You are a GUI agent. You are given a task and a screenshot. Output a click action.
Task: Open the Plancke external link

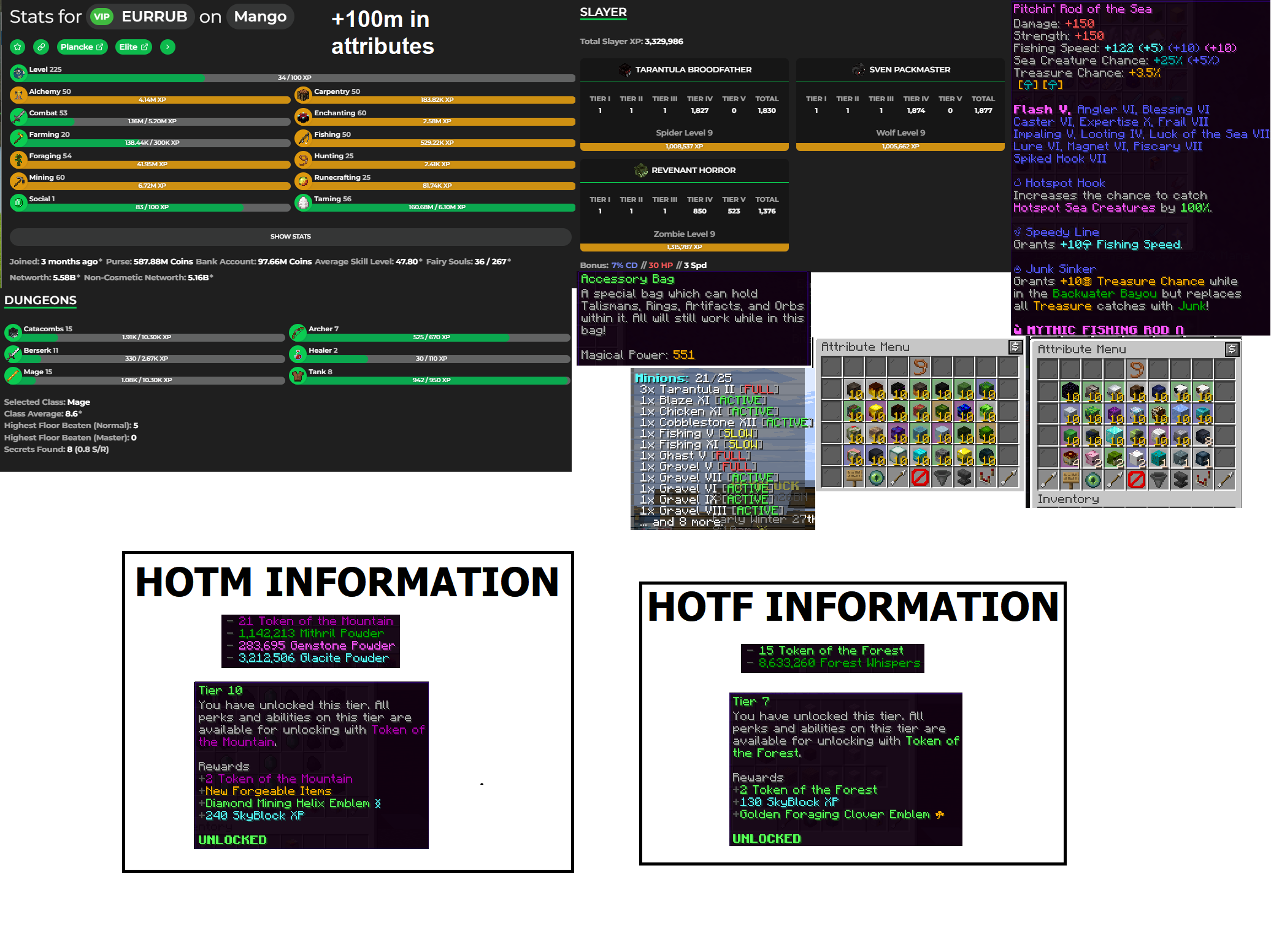pos(82,47)
